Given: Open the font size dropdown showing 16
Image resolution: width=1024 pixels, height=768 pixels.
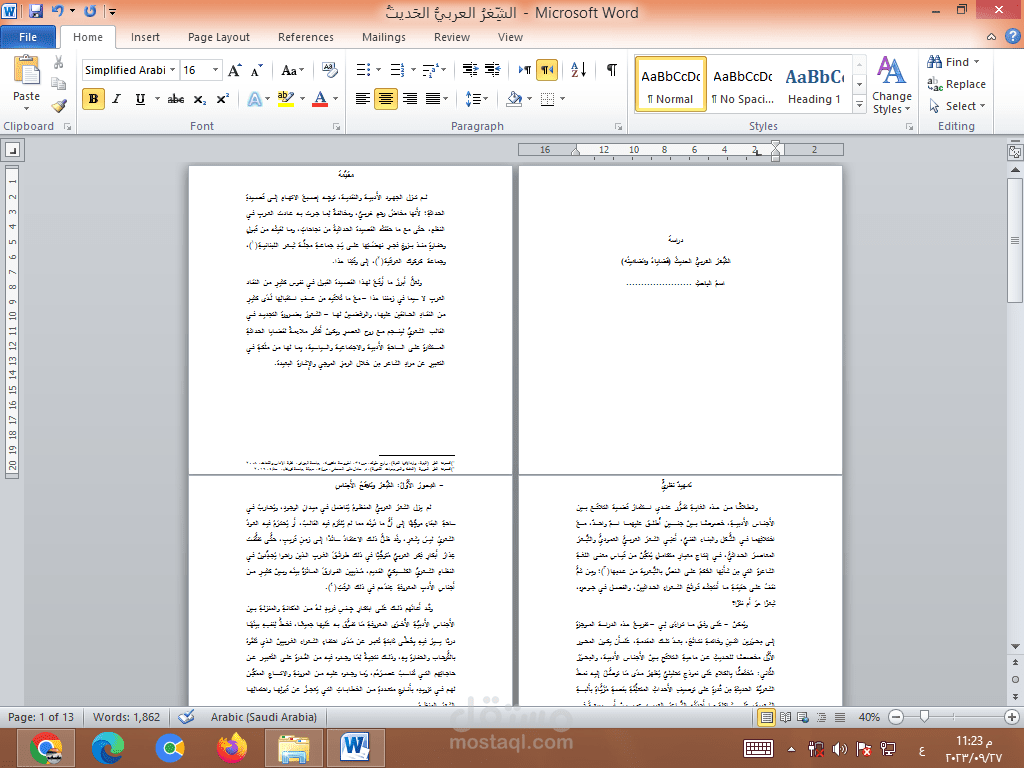Looking at the screenshot, I should tap(215, 70).
